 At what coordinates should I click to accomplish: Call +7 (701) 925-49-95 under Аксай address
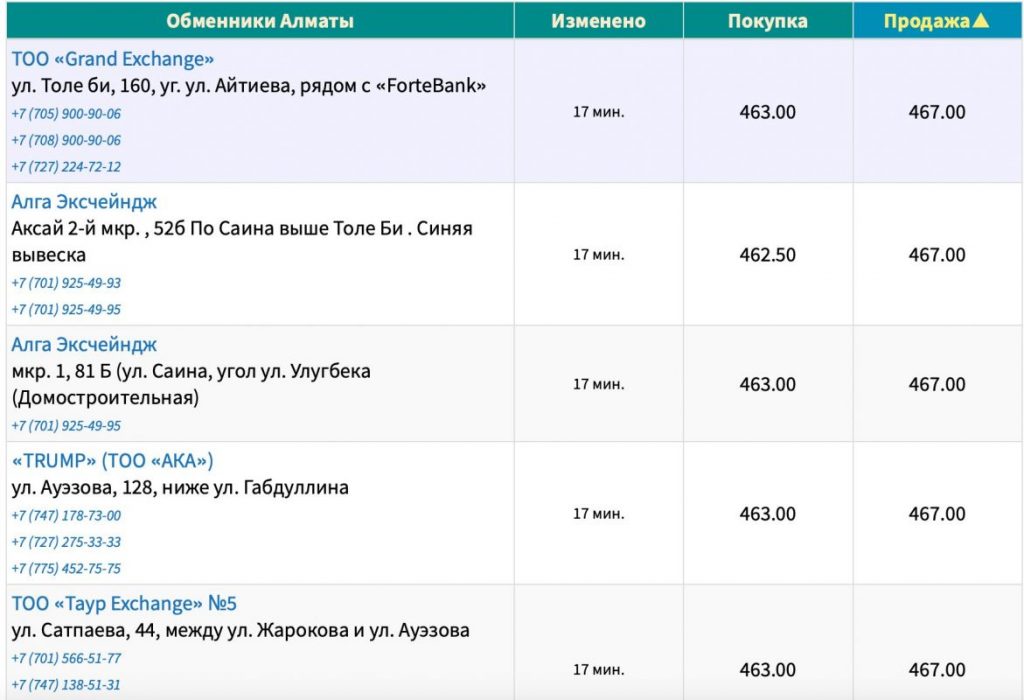pyautogui.click(x=66, y=309)
